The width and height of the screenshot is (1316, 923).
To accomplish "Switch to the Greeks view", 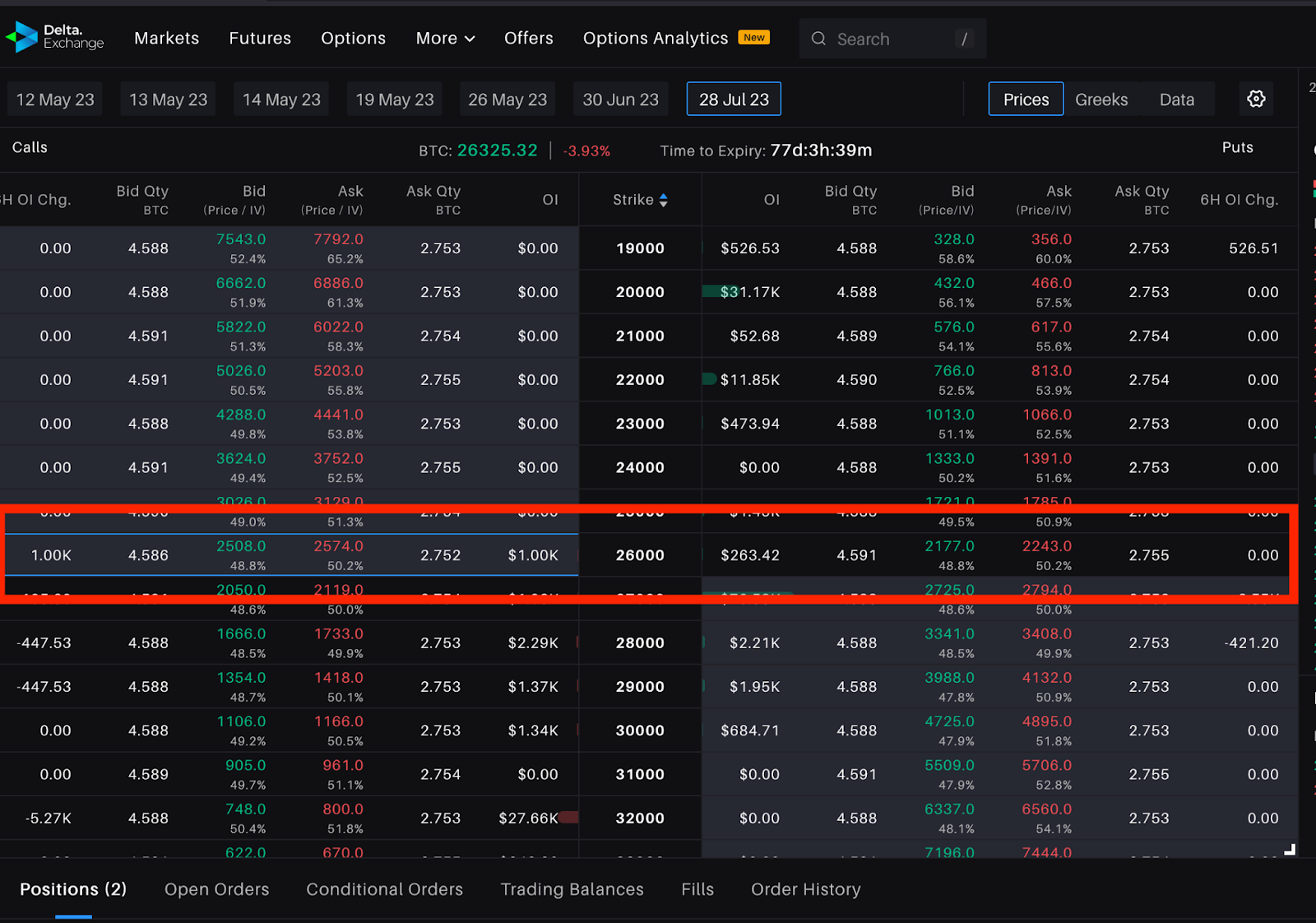I will point(1101,99).
